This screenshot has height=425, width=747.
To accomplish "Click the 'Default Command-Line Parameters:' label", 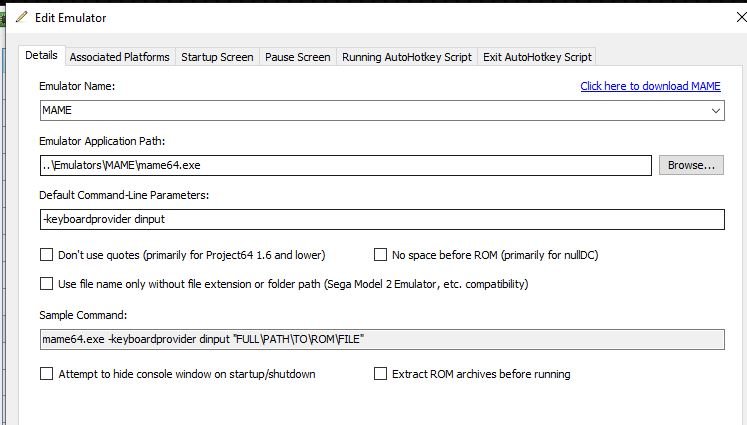I will pos(124,195).
